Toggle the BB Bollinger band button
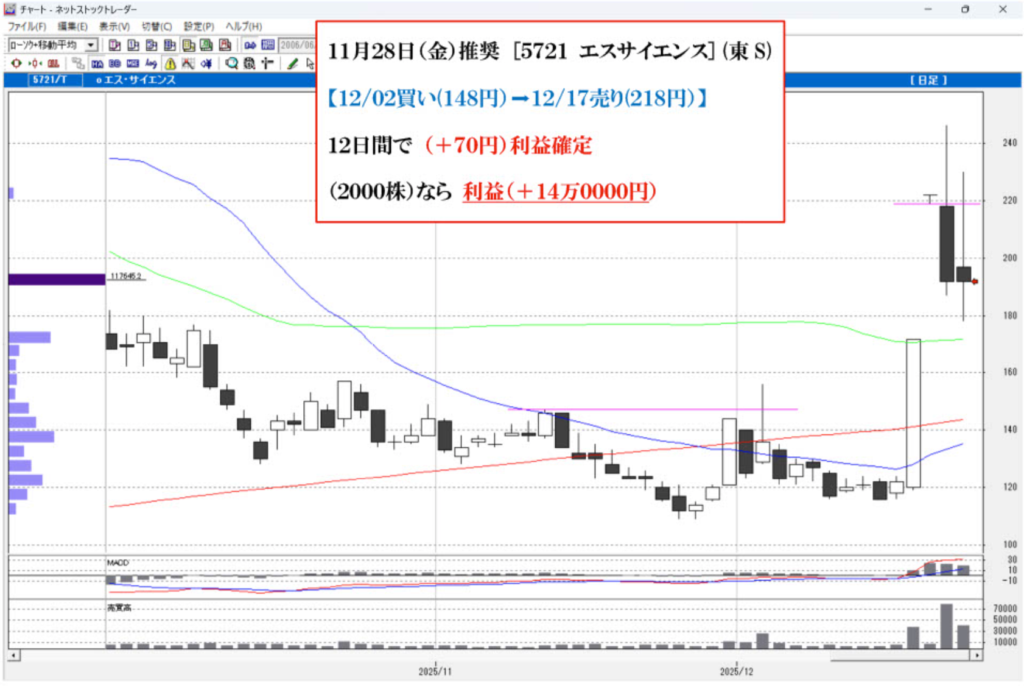This screenshot has width=1024, height=686. (116, 62)
